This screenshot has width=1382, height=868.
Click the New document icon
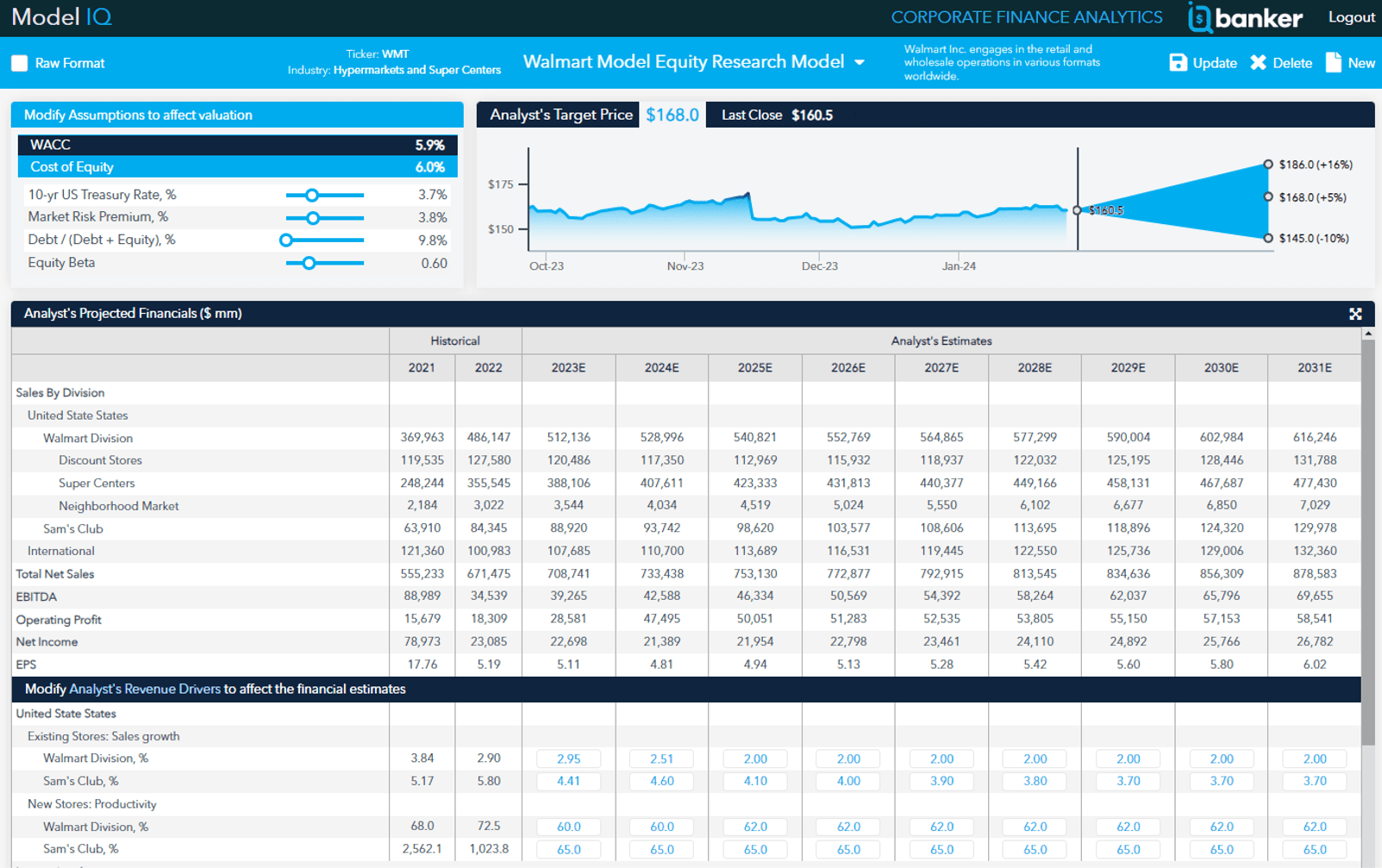point(1333,62)
